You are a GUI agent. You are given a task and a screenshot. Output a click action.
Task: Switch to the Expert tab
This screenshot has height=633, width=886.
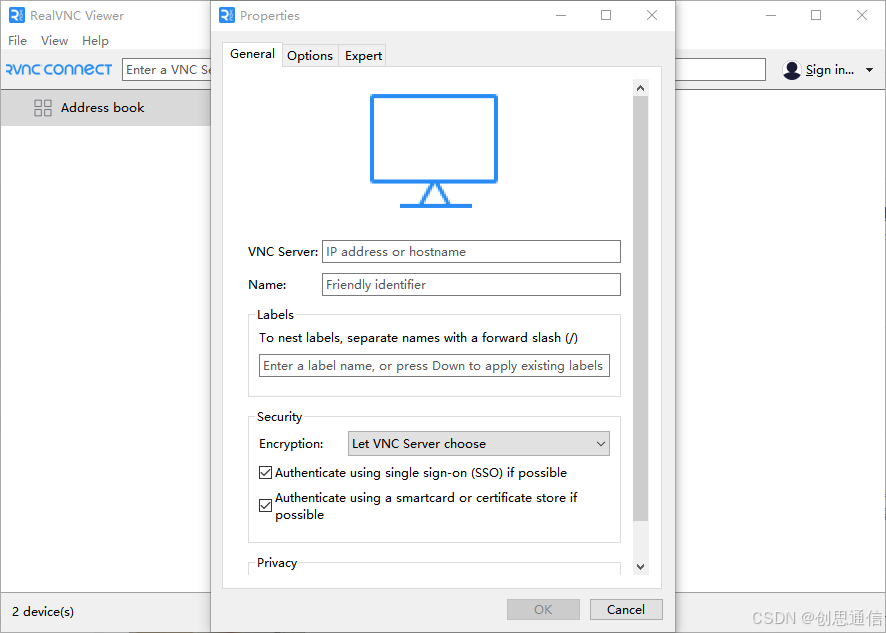pos(363,55)
